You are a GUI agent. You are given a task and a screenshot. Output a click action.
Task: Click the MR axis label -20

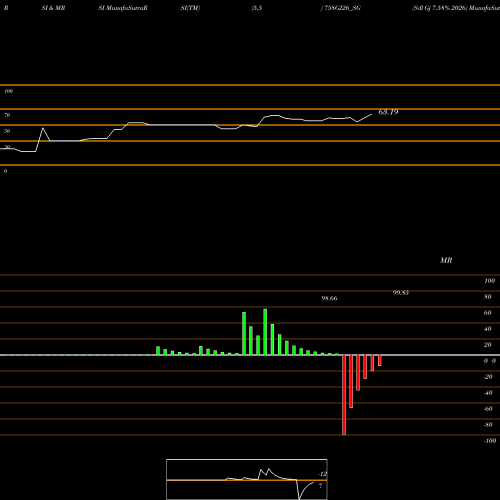pyautogui.click(x=488, y=377)
